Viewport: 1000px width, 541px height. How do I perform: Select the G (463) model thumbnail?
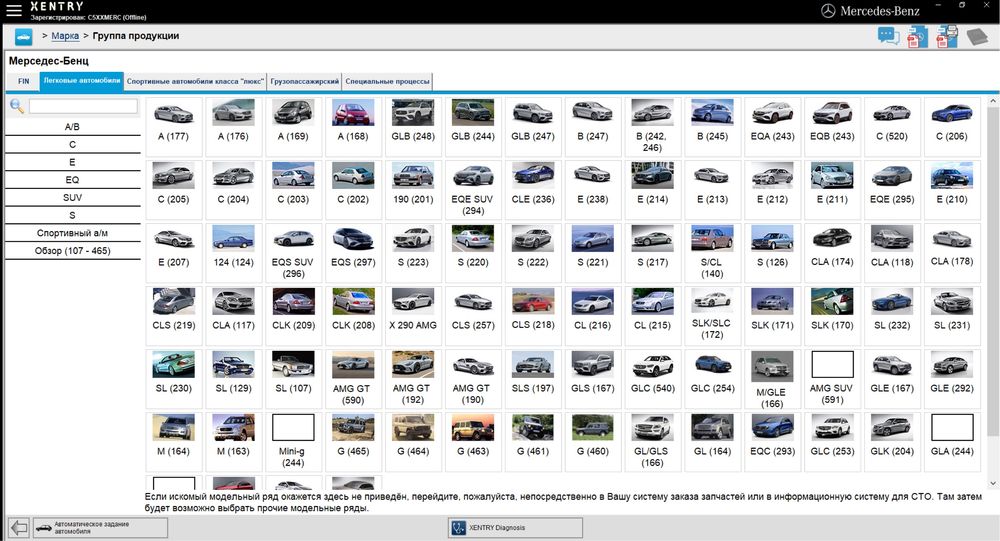click(x=473, y=441)
